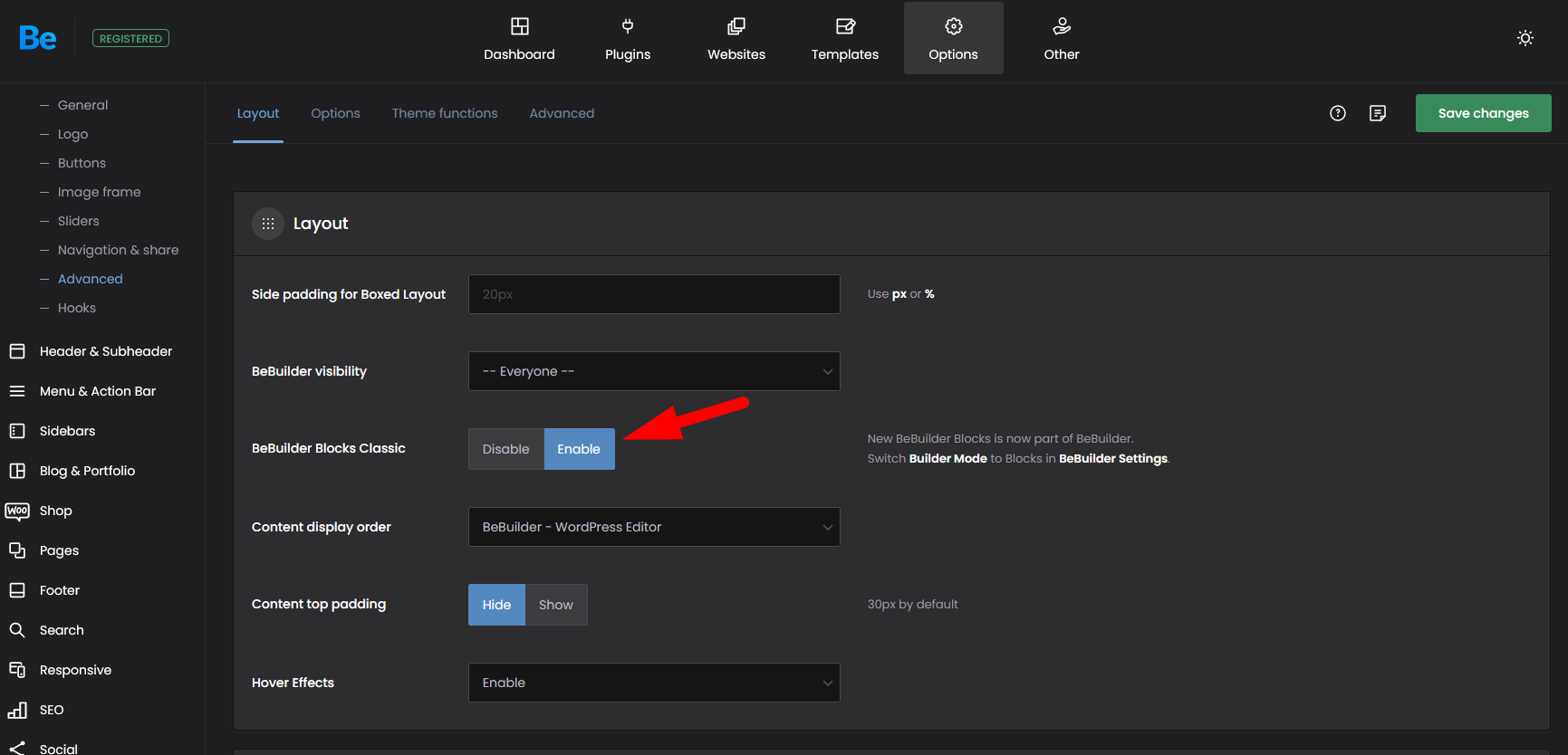Image resolution: width=1568 pixels, height=755 pixels.
Task: Open the notes icon beside Save changes
Action: coord(1378,113)
